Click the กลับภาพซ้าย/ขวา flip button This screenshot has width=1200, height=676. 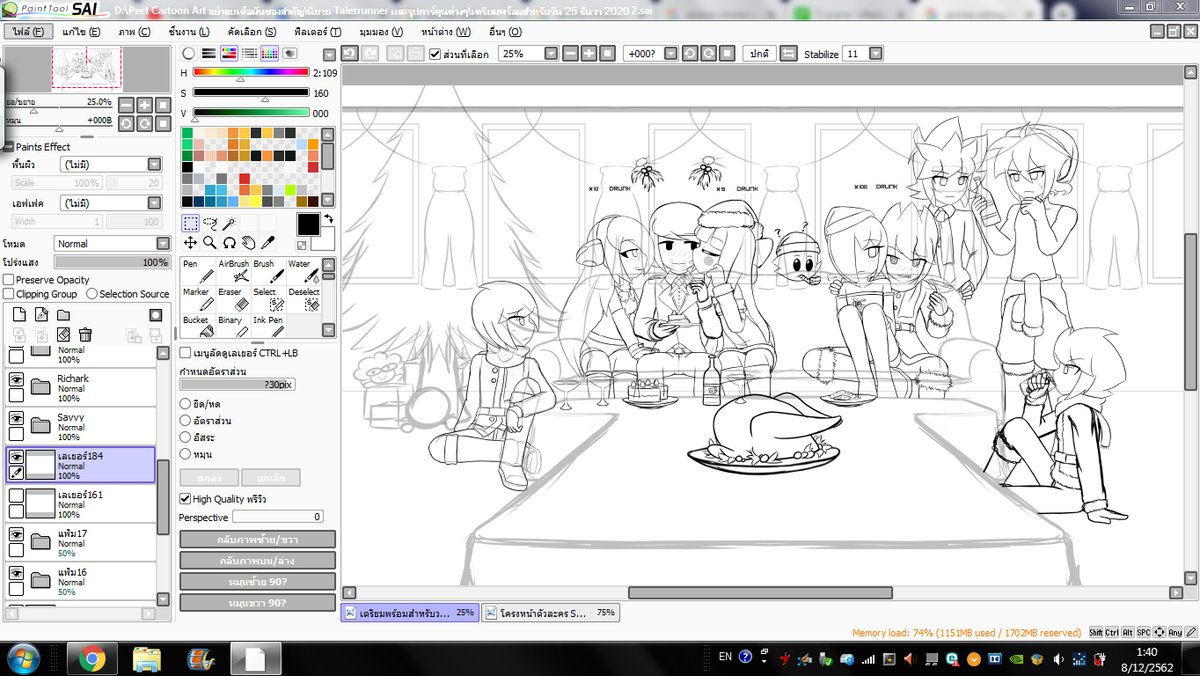pos(258,539)
